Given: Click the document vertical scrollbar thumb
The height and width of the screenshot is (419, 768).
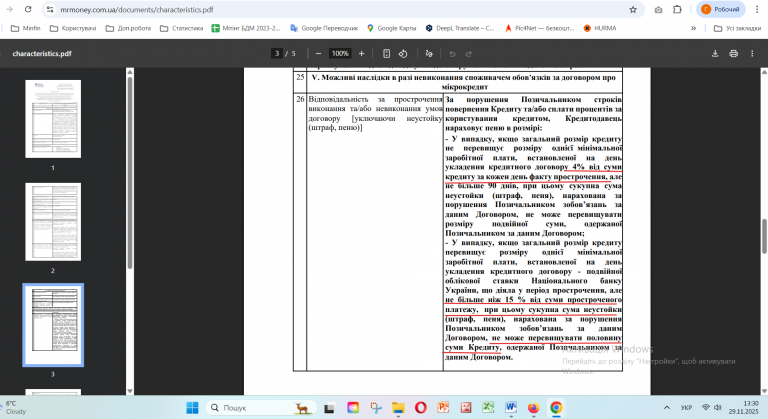Looking at the screenshot, I should tap(764, 237).
